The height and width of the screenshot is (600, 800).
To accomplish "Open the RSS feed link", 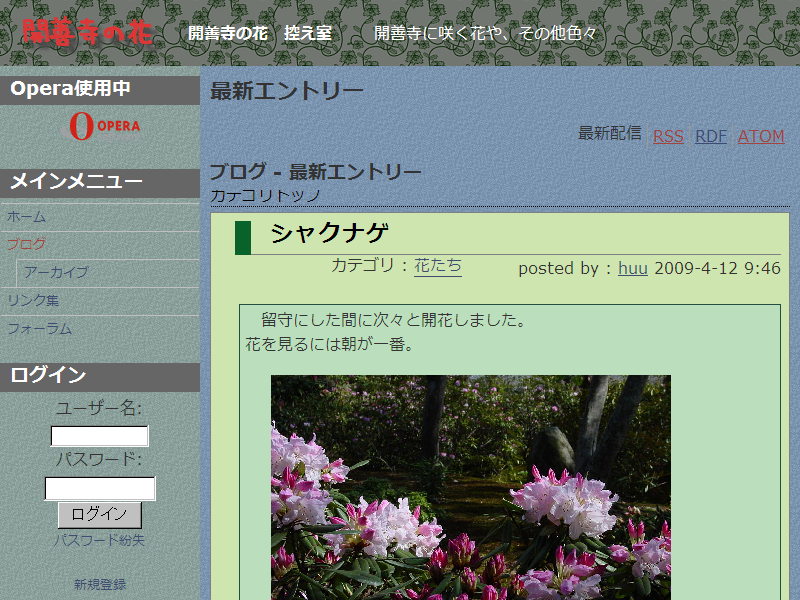I will [x=668, y=136].
